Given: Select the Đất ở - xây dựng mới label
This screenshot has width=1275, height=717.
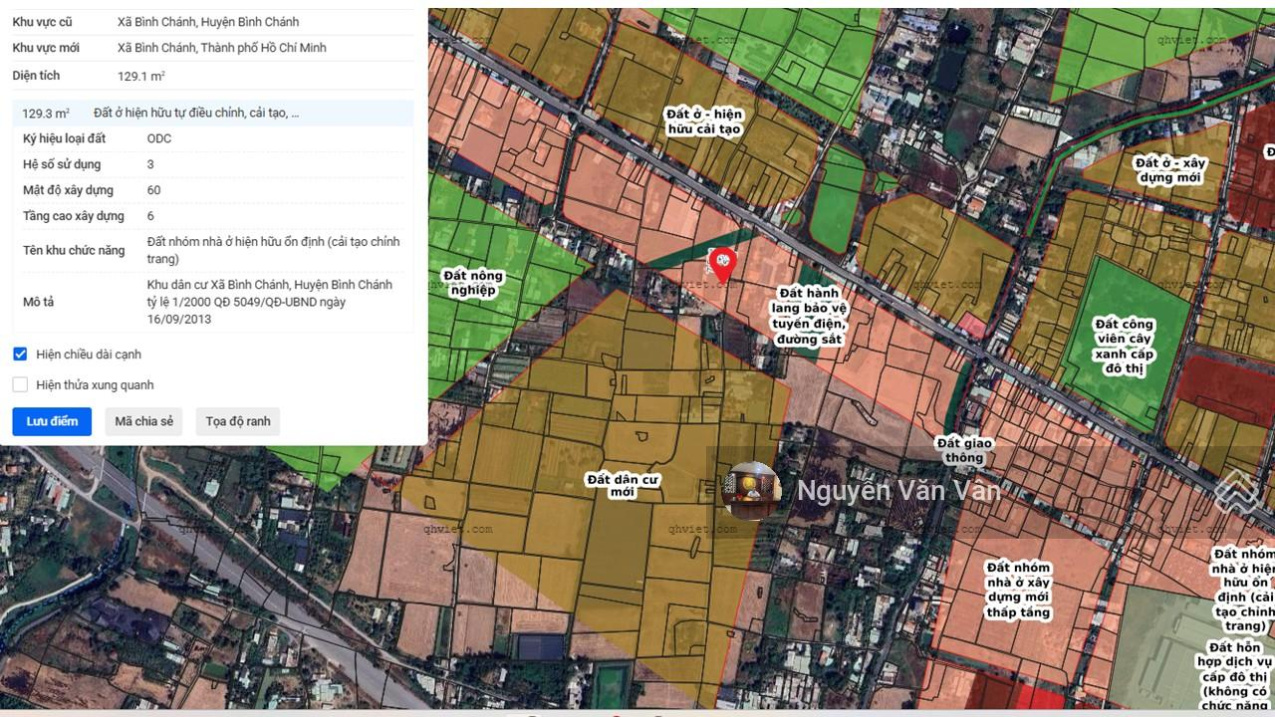Looking at the screenshot, I should [1169, 170].
